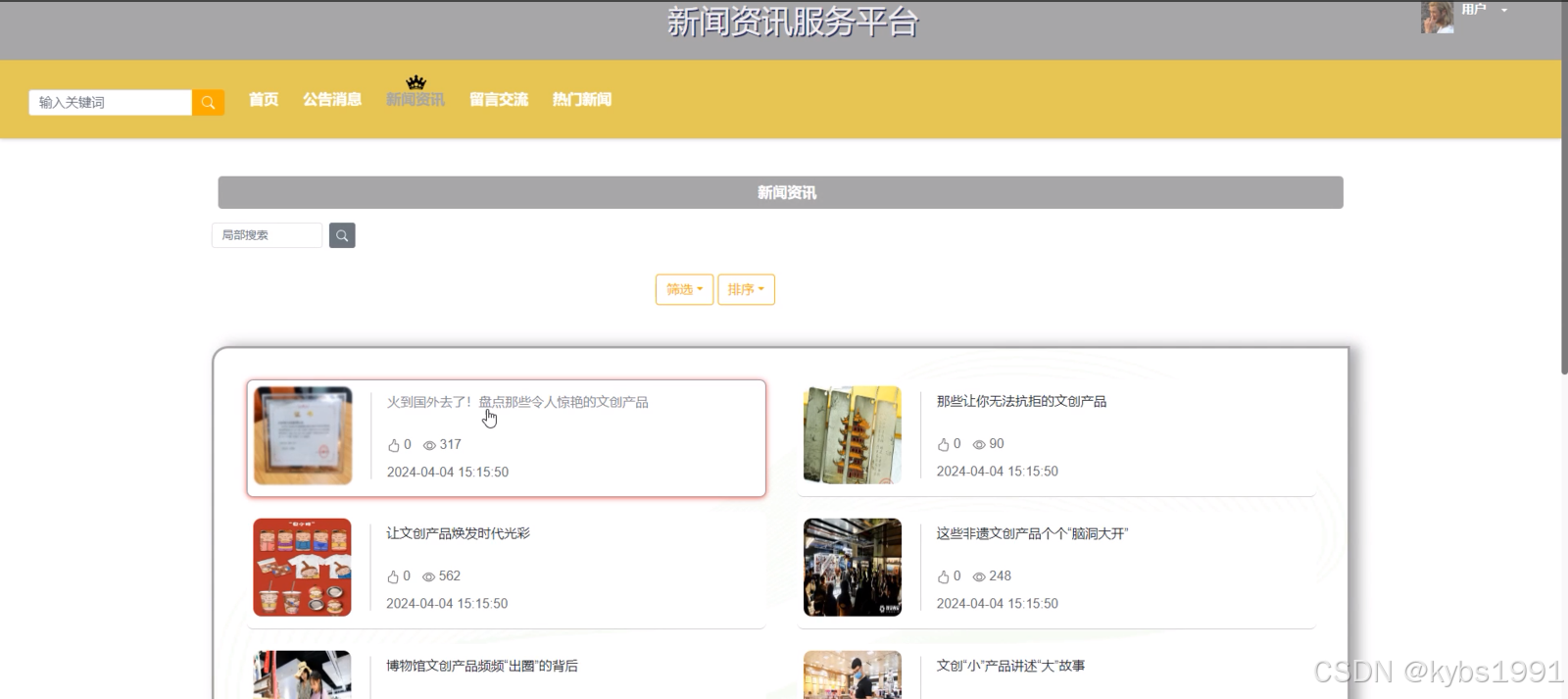
Task: Open the 排序 sort dropdown
Action: click(x=746, y=289)
